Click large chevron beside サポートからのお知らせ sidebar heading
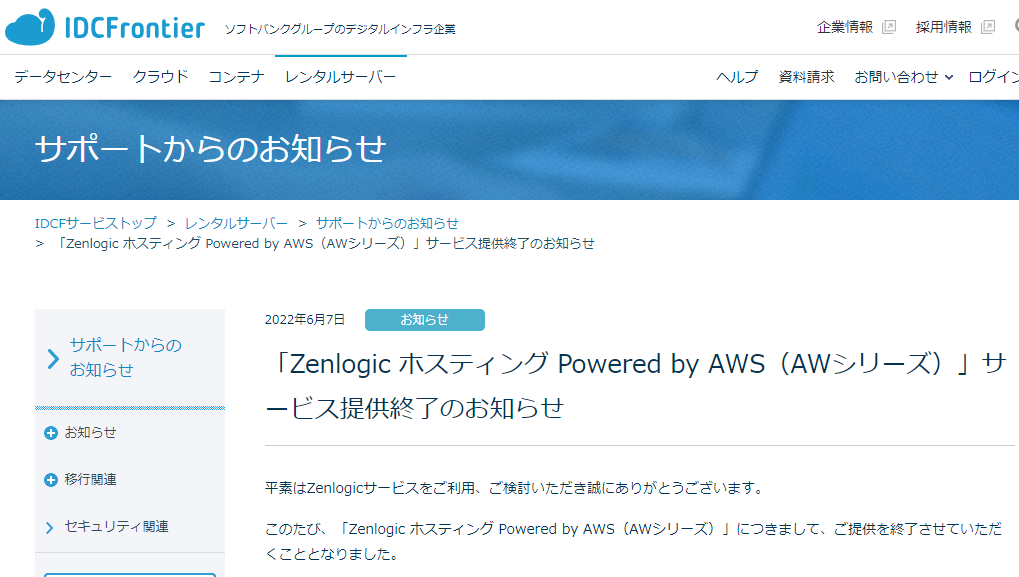 click(53, 358)
